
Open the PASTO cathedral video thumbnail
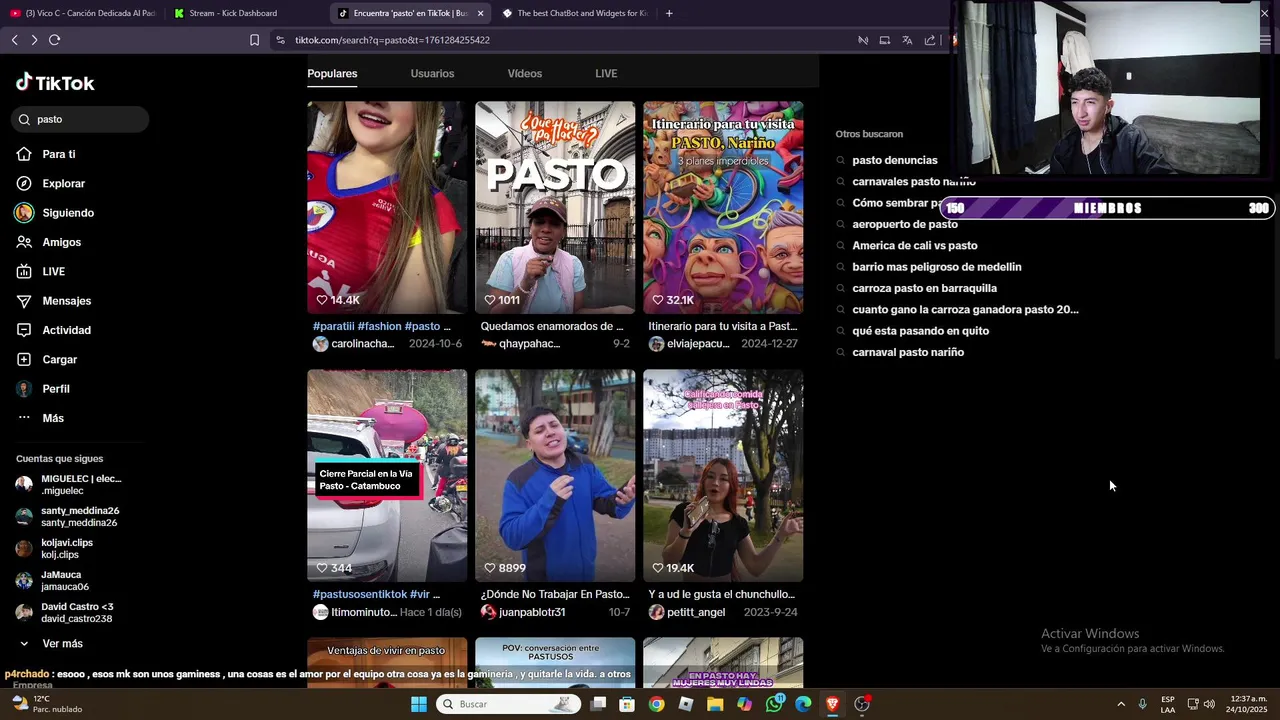click(555, 207)
